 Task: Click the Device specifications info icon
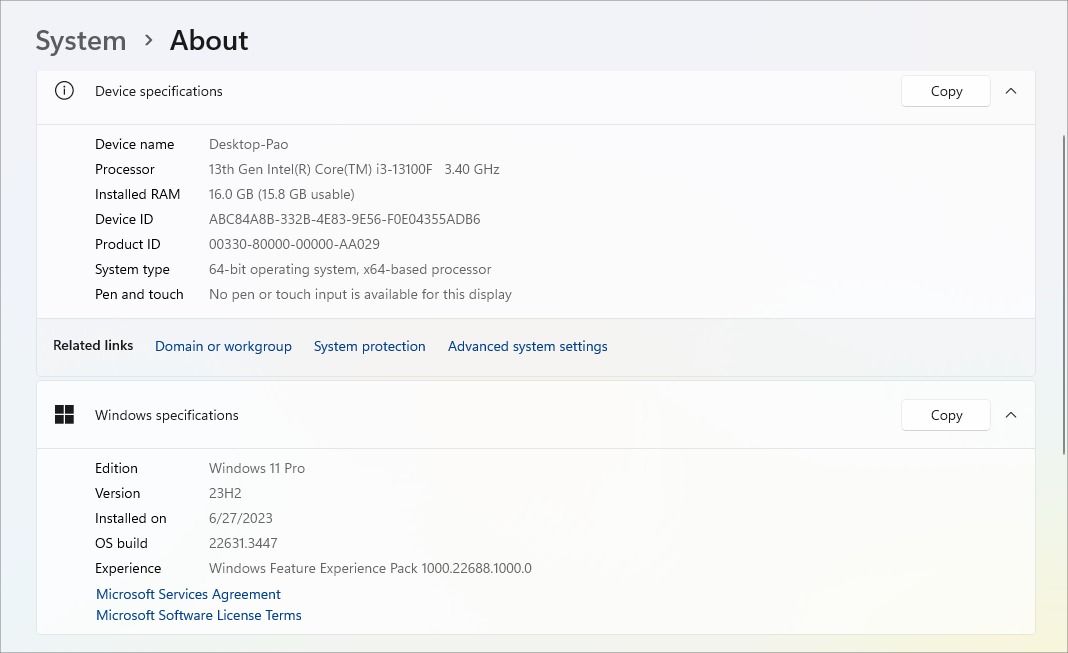(x=64, y=90)
